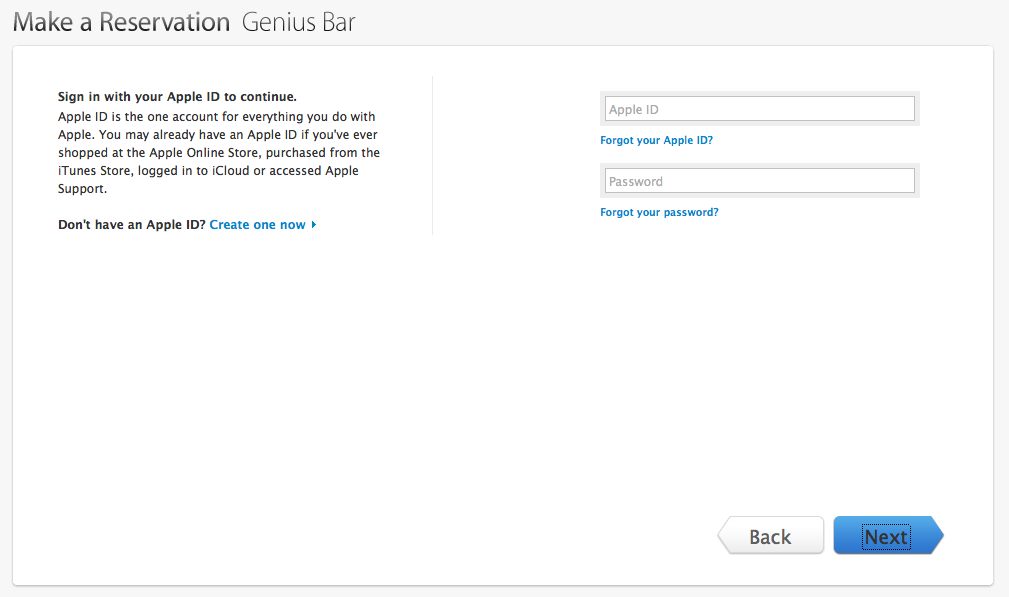1009x597 pixels.
Task: Click the gray border around the Apple ID field
Action: tap(759, 94)
